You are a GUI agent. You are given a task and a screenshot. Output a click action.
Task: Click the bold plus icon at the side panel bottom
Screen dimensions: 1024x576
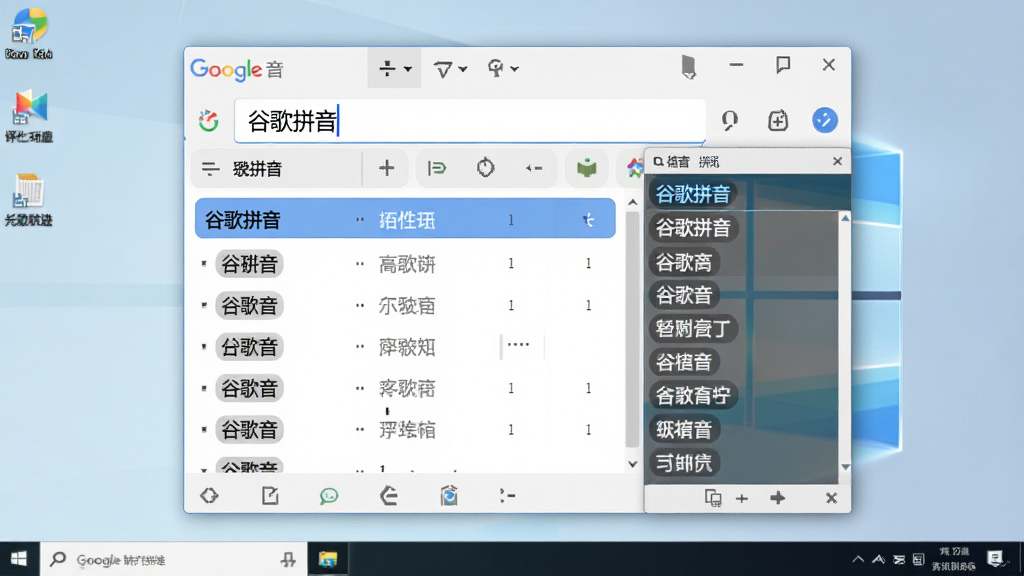[x=777, y=498]
